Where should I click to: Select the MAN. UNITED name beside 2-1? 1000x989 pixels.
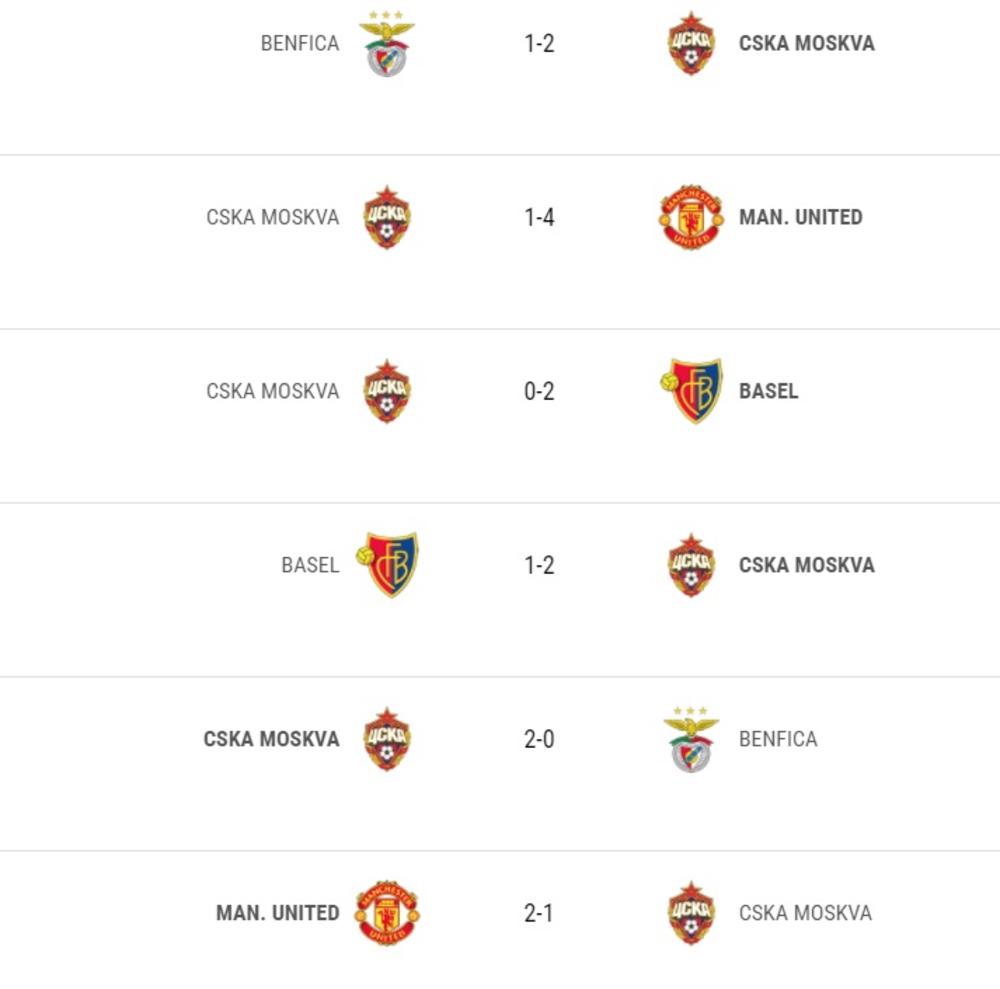tap(277, 913)
